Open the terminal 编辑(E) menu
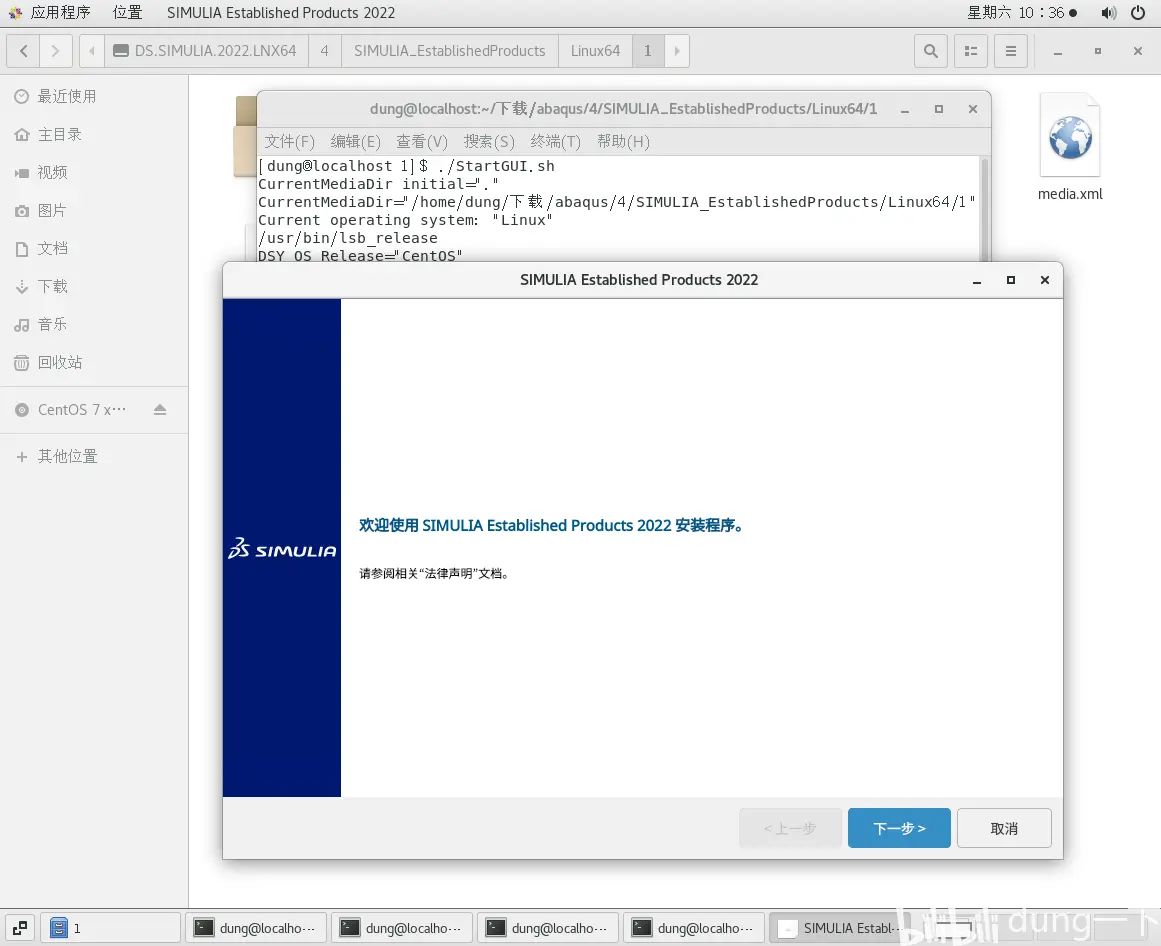Image resolution: width=1161 pixels, height=946 pixels. coord(355,141)
